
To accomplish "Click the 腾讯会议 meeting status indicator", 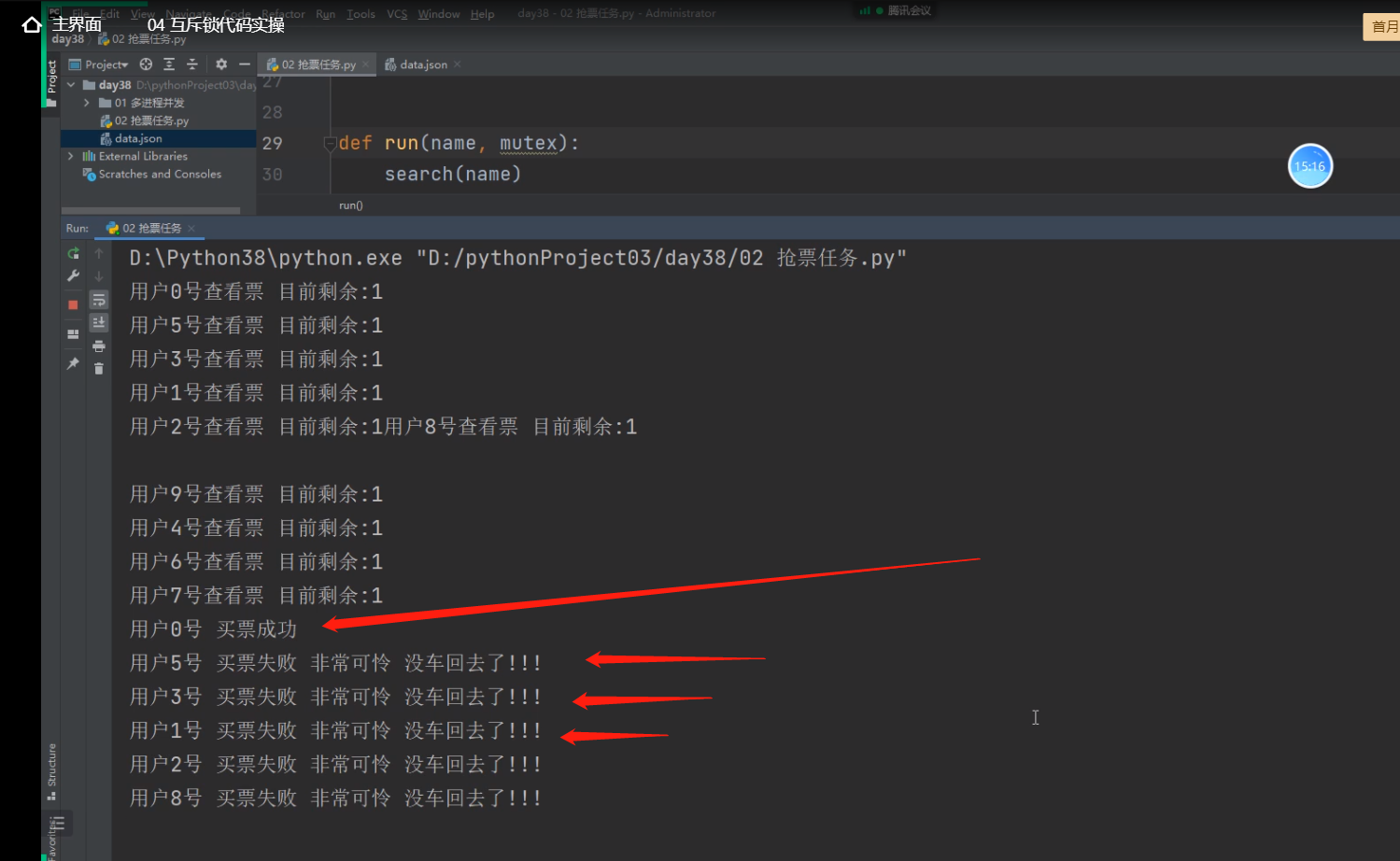I will (897, 10).
